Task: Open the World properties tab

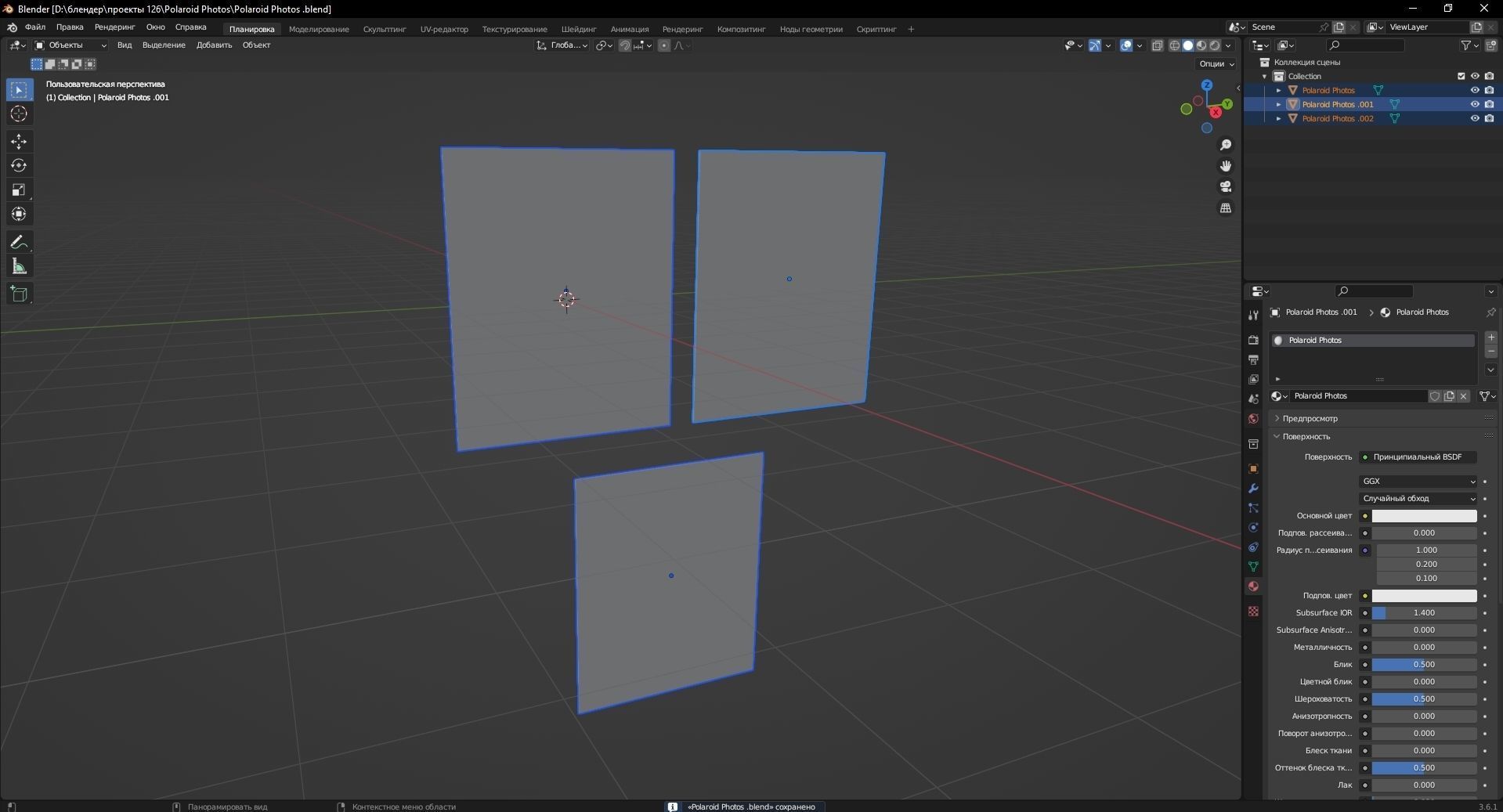Action: click(1253, 419)
